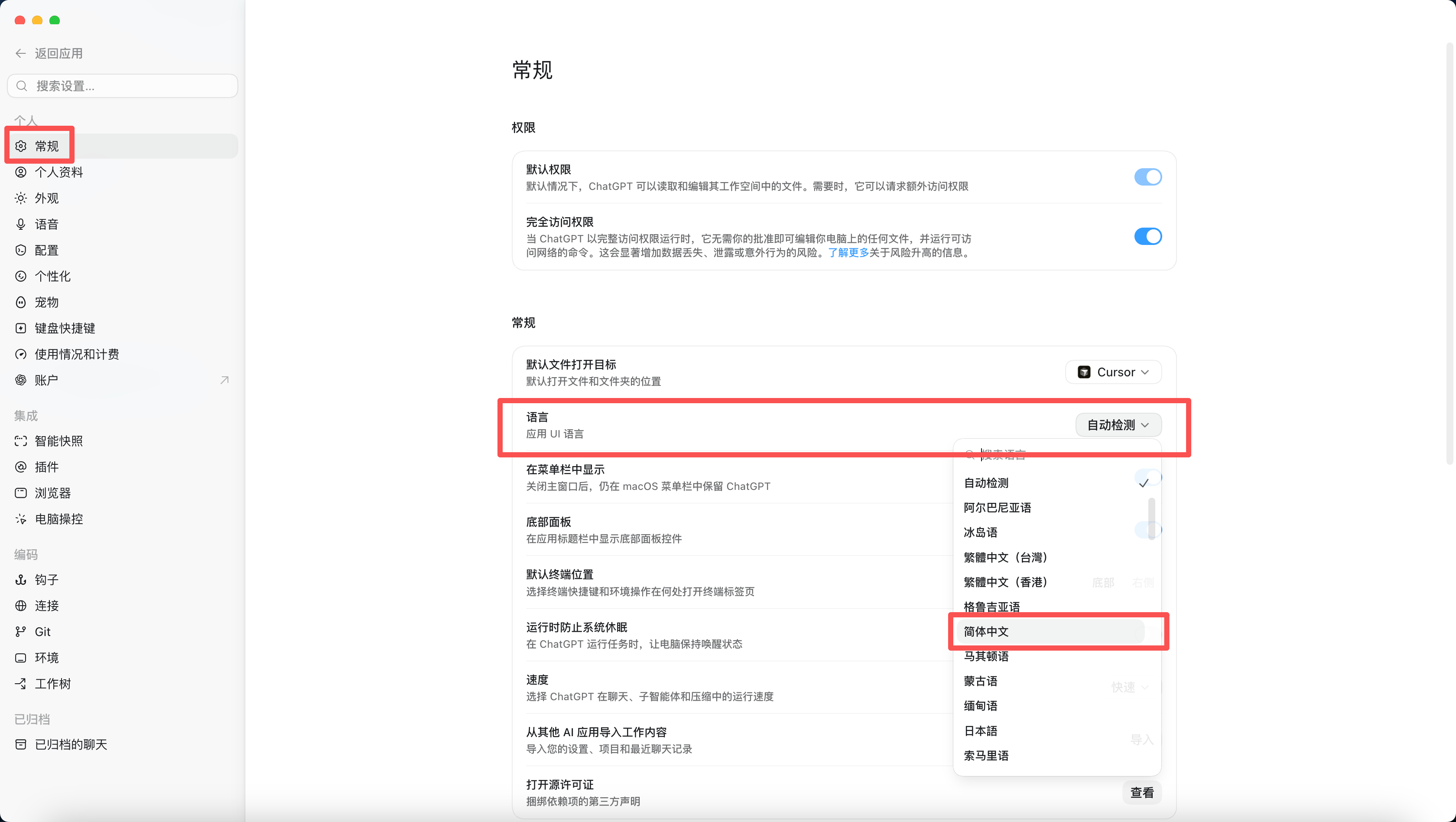
Task: Click the archive icon beside 已归档的聊天
Action: [21, 744]
